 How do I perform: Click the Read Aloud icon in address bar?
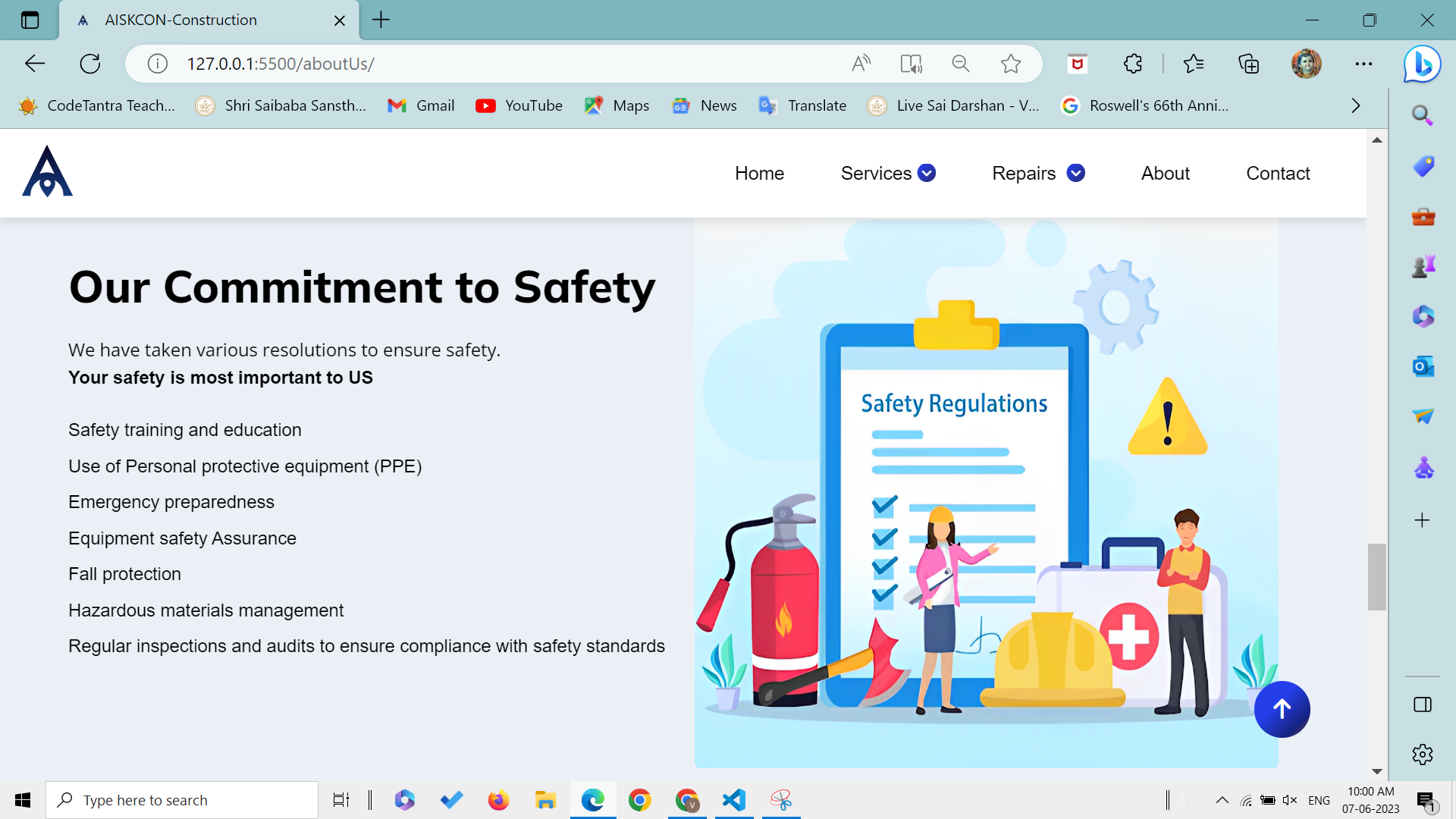[861, 64]
